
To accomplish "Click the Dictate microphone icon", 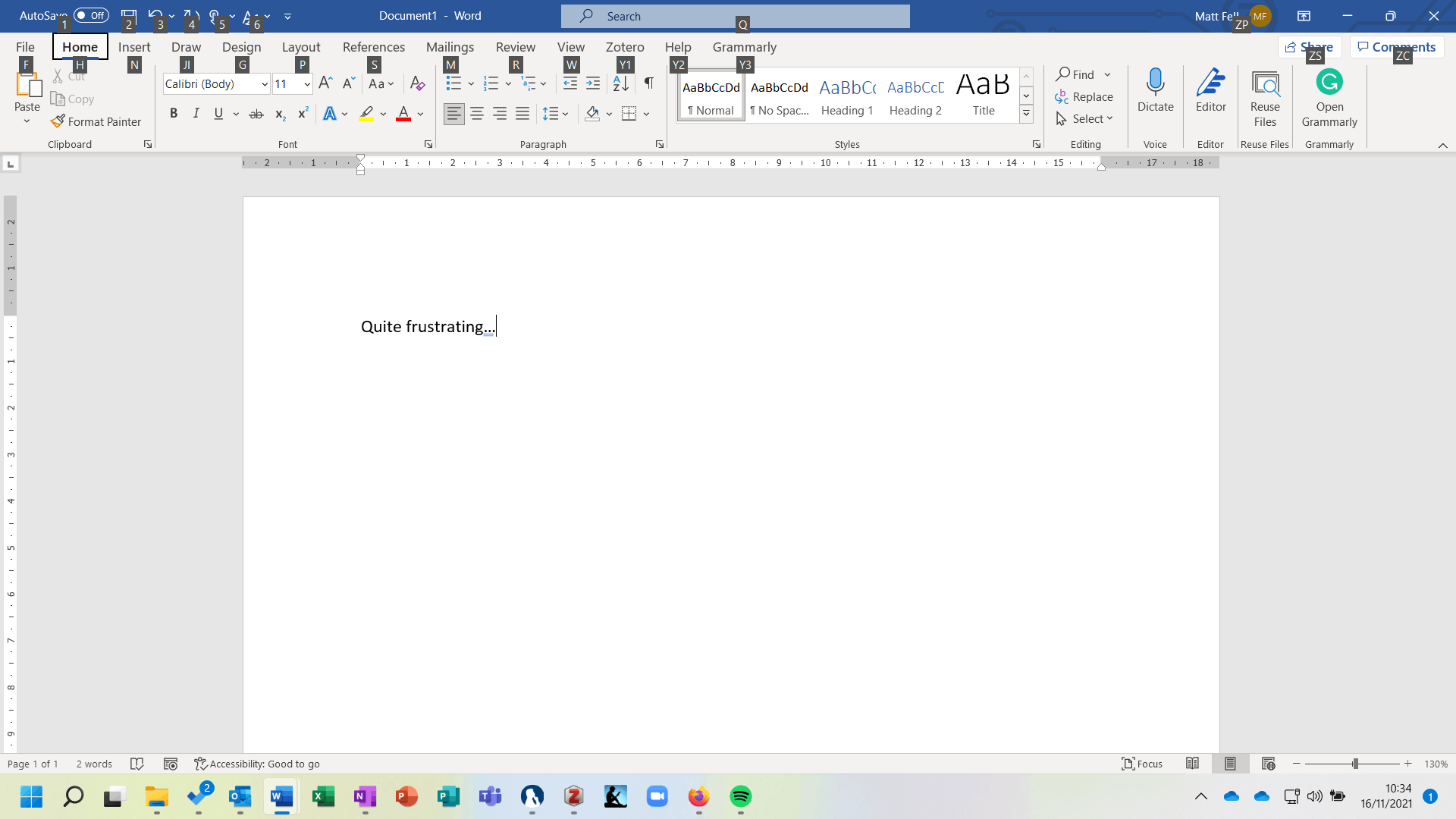I will (1155, 82).
